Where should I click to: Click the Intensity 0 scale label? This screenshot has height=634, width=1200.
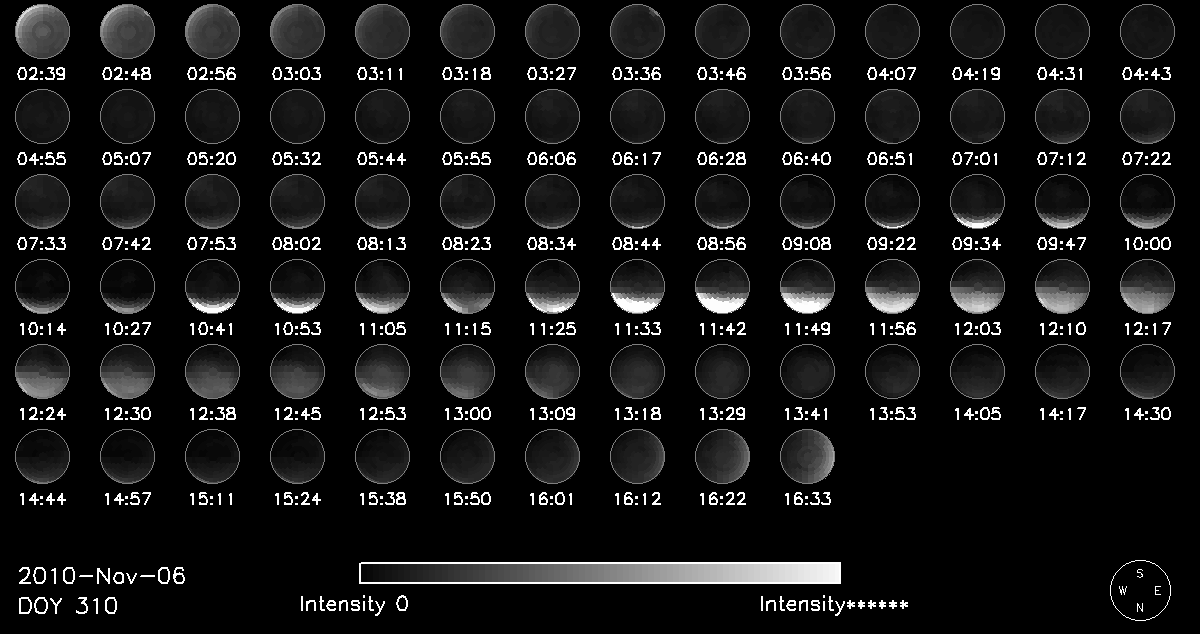point(354,604)
